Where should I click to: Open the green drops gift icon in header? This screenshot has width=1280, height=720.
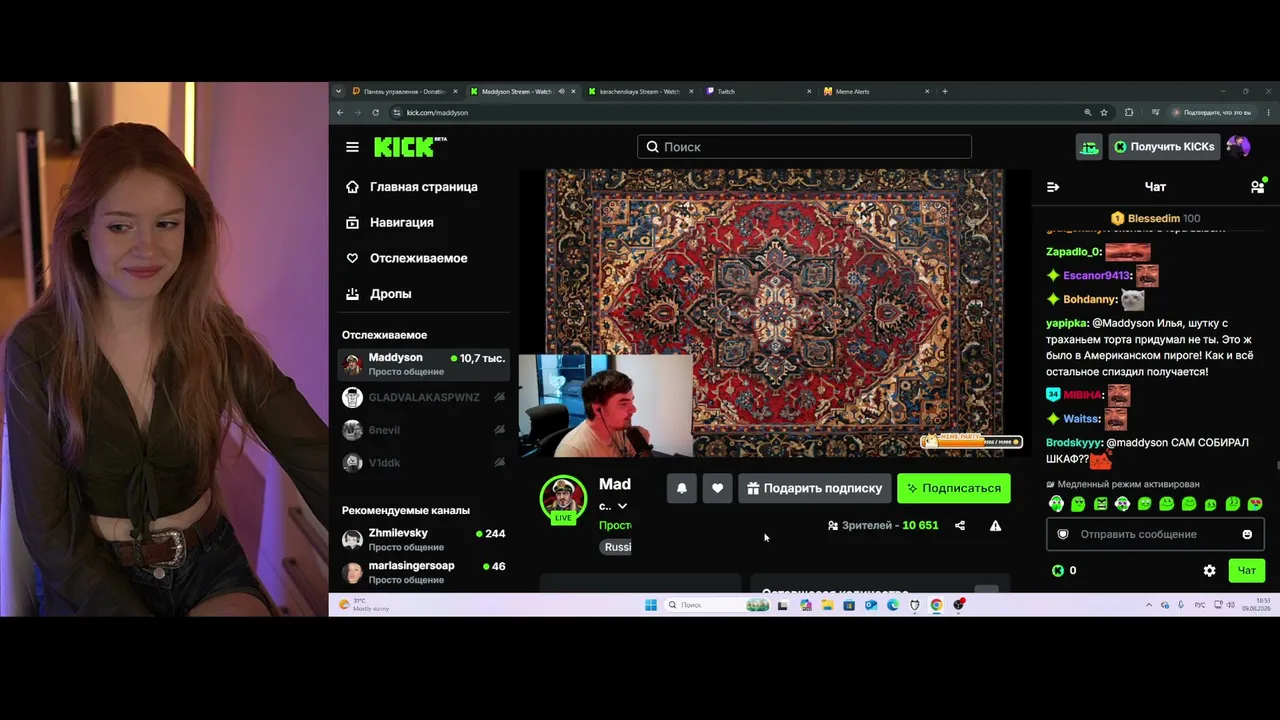tap(1089, 147)
